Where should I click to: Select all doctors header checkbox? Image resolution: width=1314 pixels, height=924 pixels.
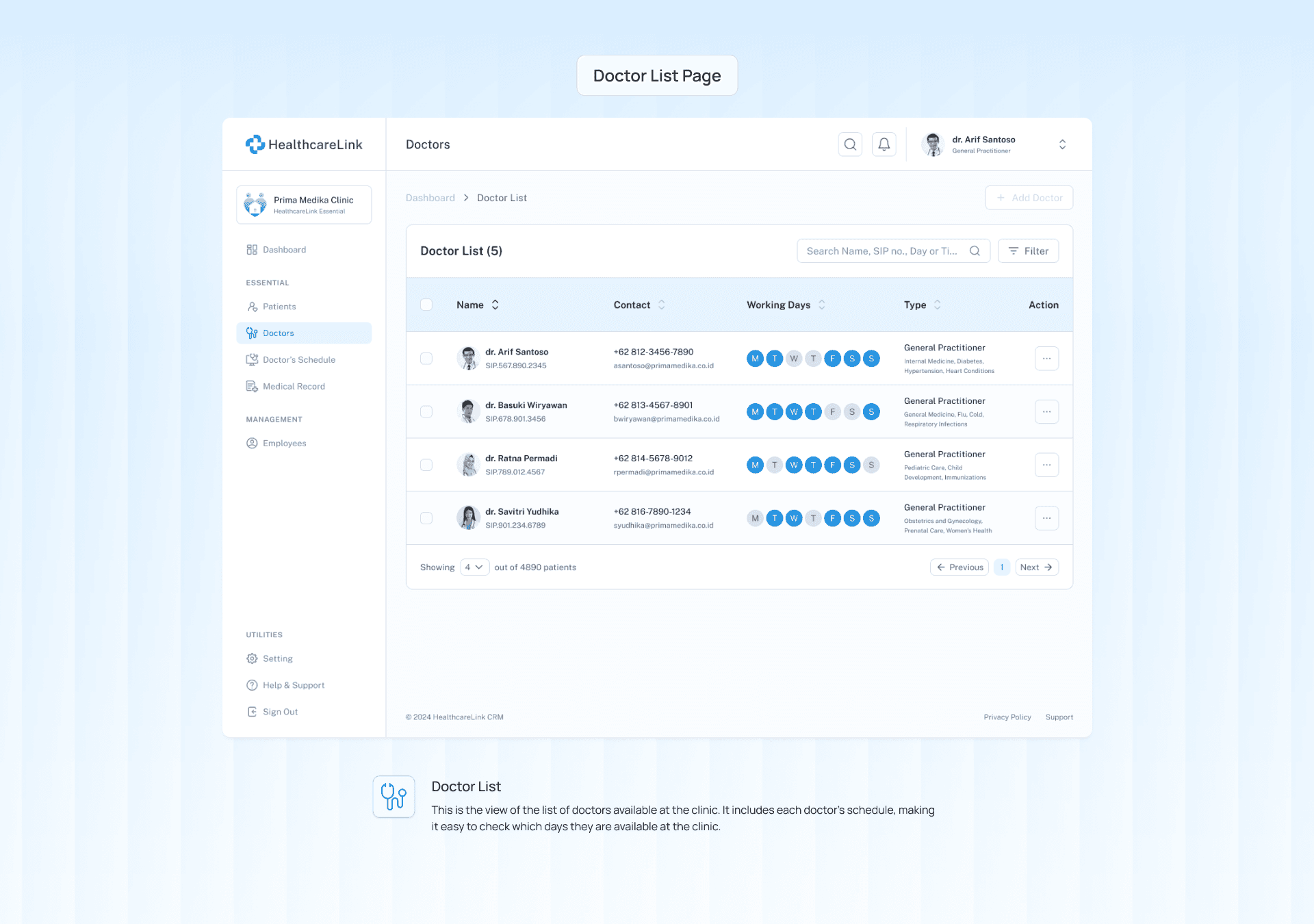[x=426, y=305]
